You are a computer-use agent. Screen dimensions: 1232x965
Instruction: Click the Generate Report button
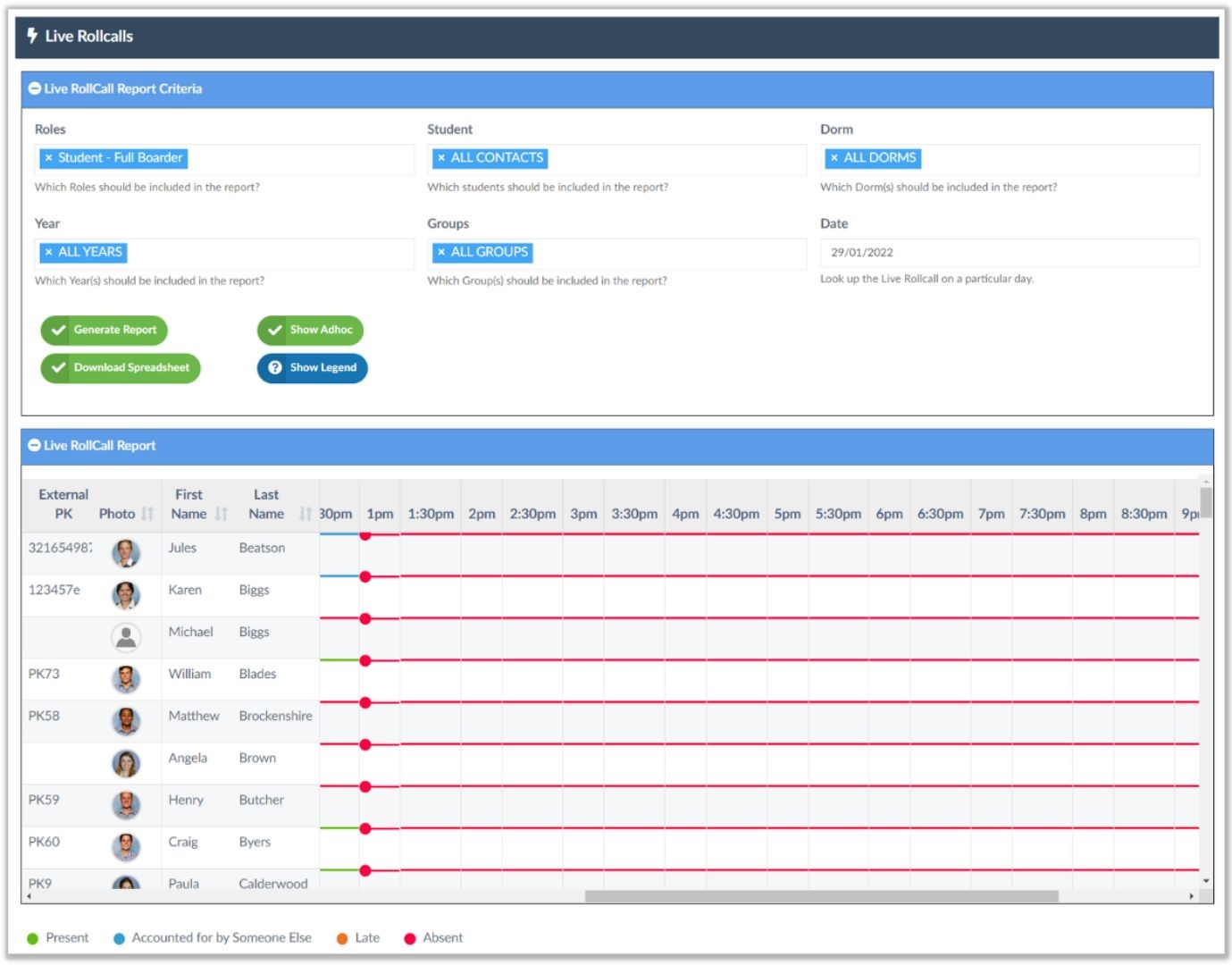point(105,330)
